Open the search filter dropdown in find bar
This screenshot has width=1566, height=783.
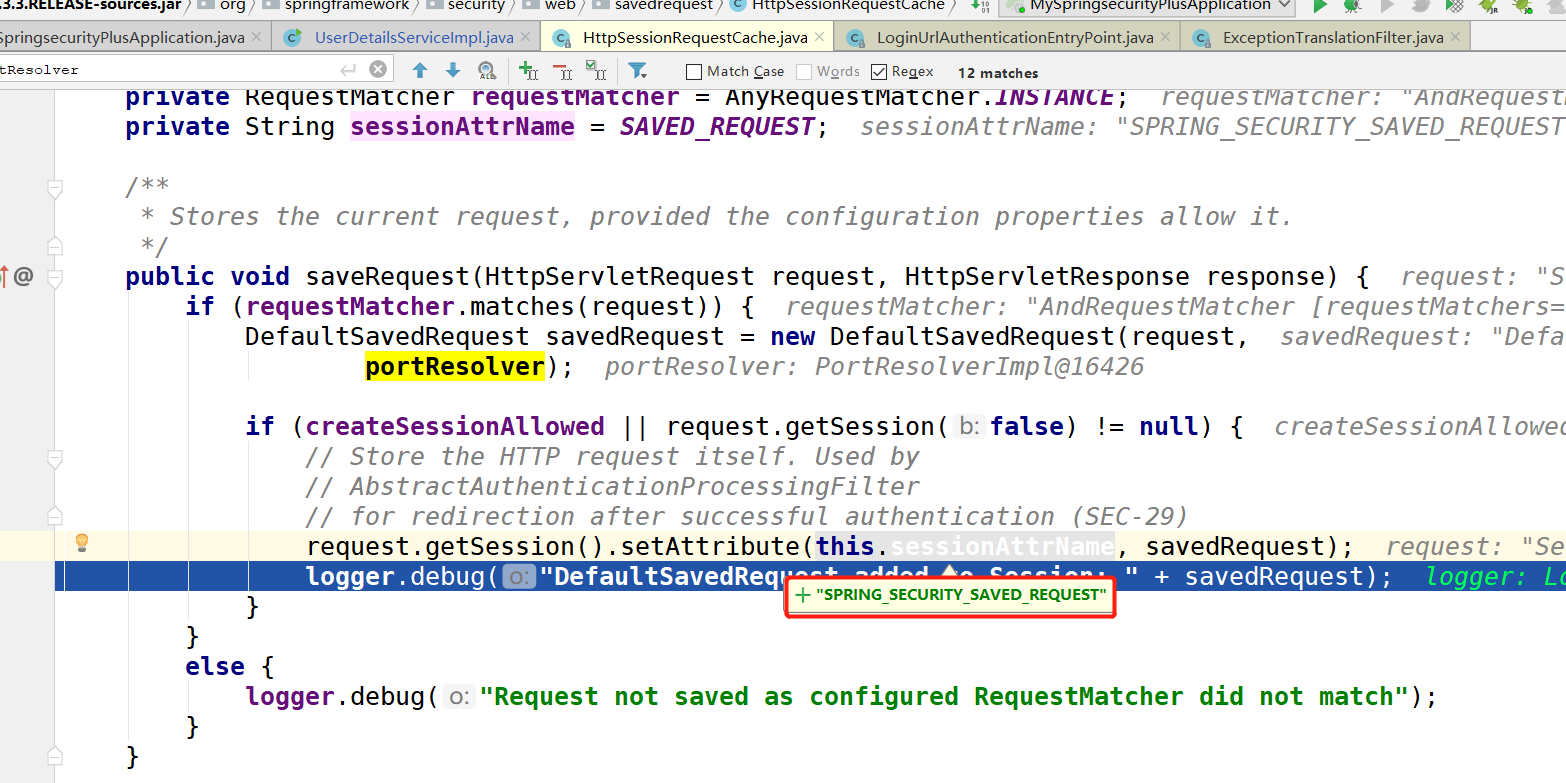(x=639, y=71)
